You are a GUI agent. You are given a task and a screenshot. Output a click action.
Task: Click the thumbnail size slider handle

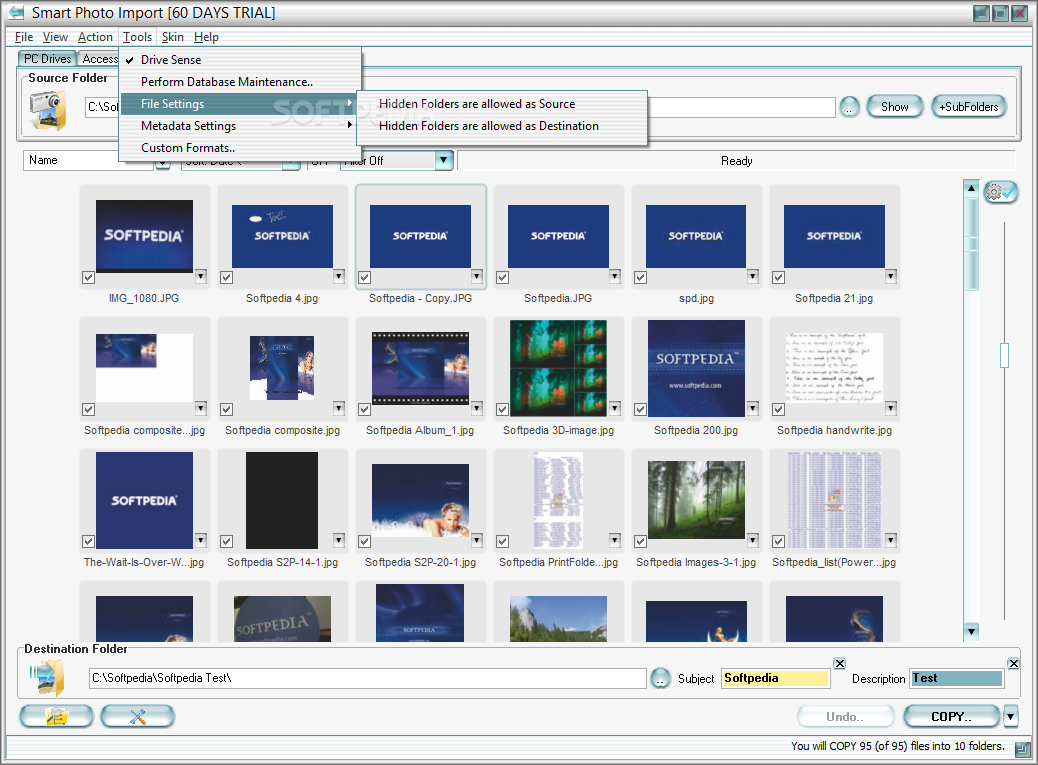click(x=1004, y=355)
